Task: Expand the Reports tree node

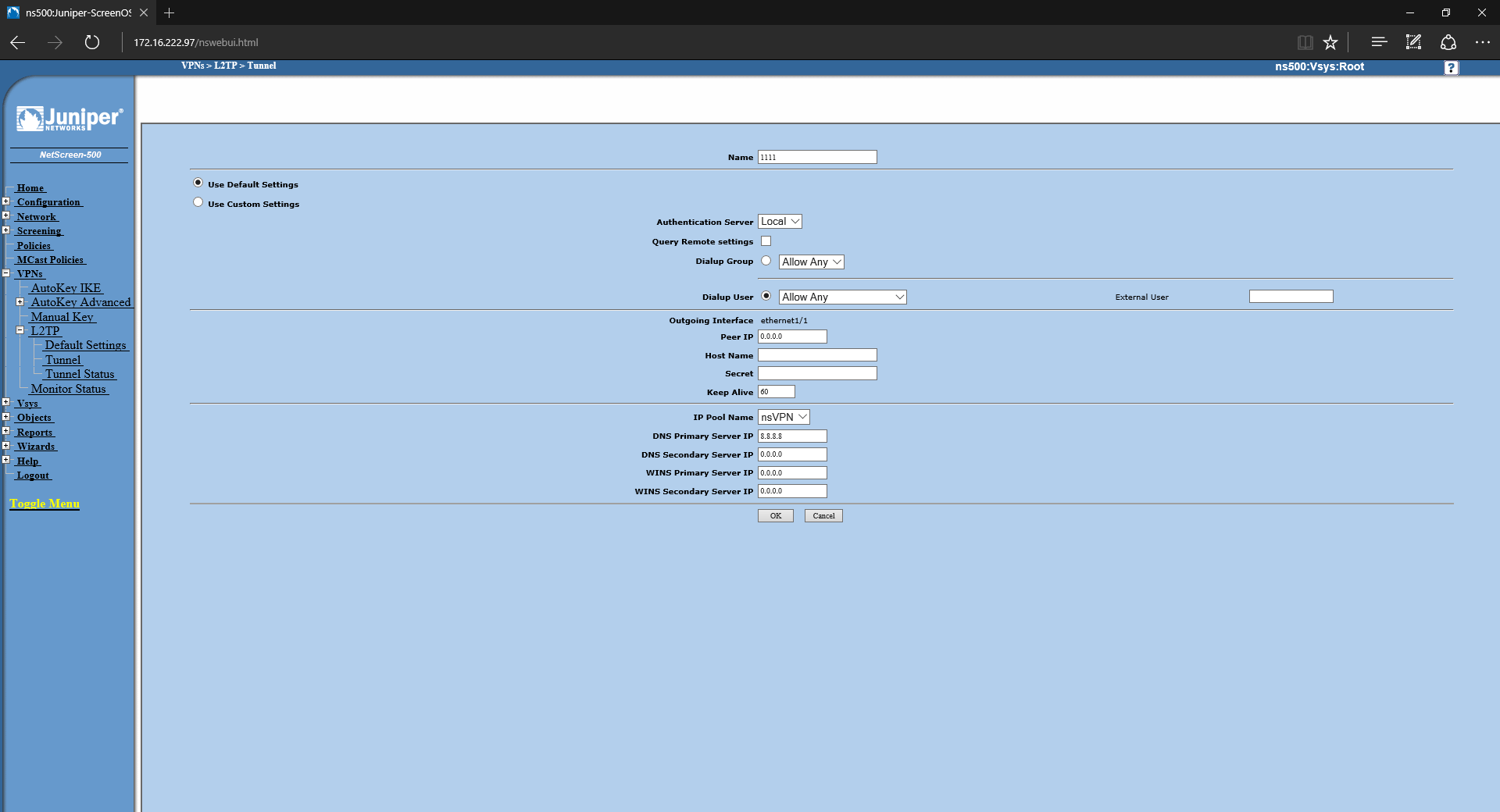Action: (6, 431)
